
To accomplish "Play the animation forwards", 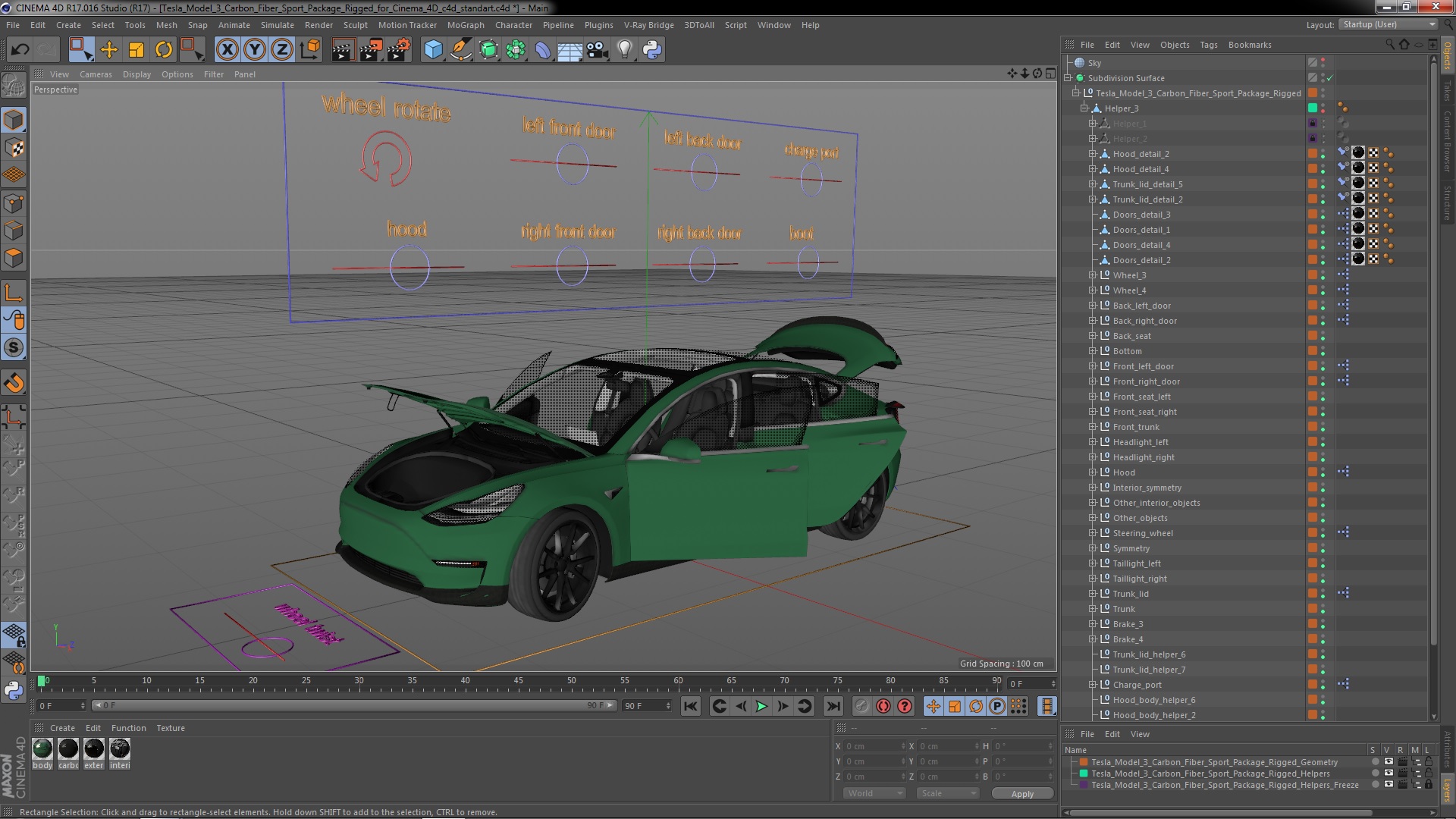I will click(x=761, y=706).
